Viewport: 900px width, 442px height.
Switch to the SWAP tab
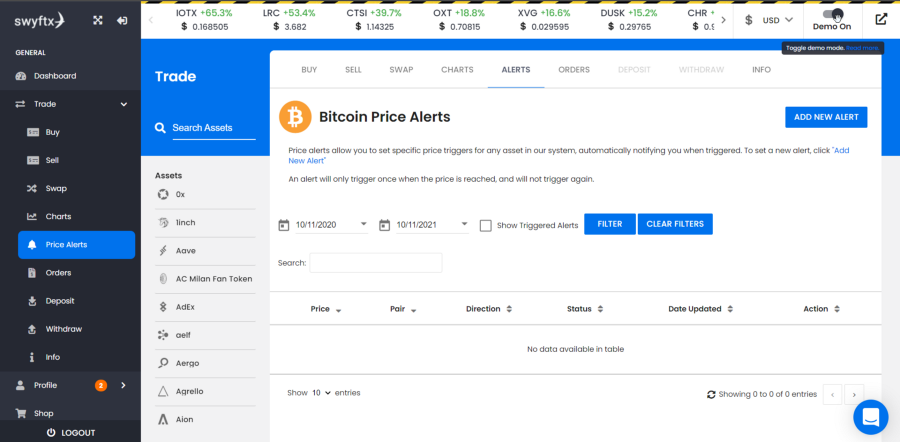point(401,69)
